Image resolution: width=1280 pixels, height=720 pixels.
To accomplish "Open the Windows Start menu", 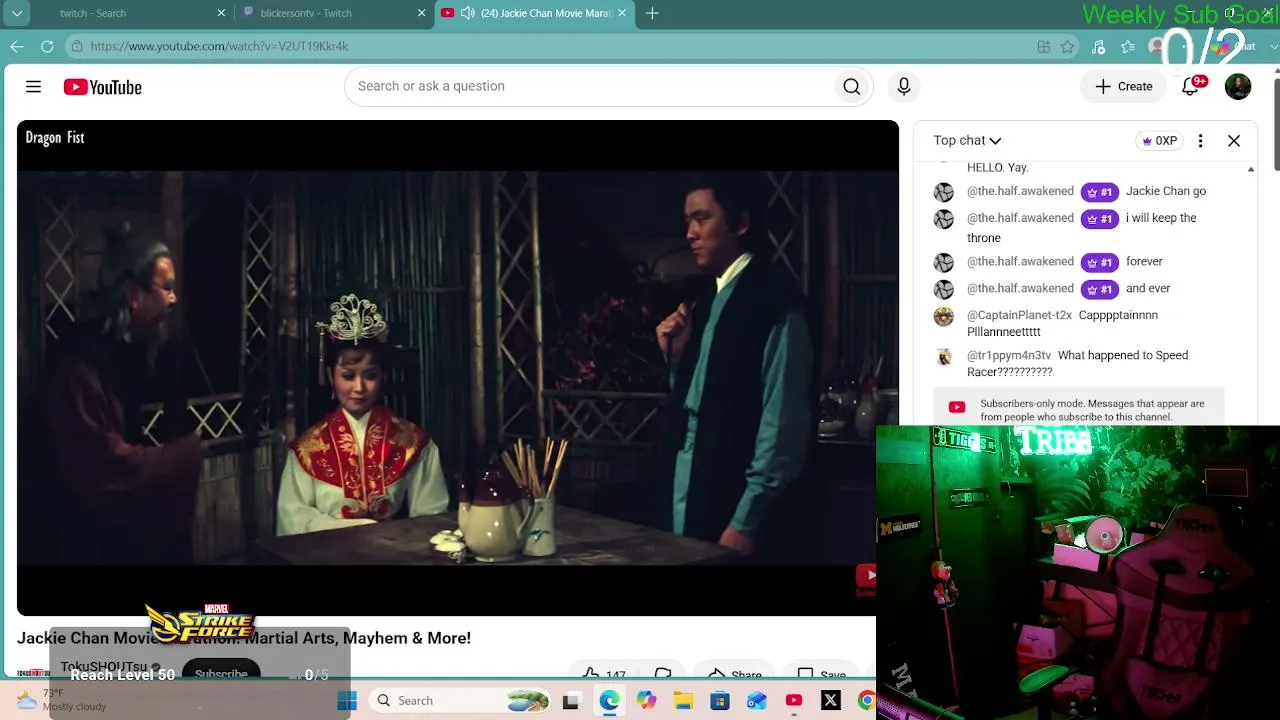I will click(x=347, y=701).
